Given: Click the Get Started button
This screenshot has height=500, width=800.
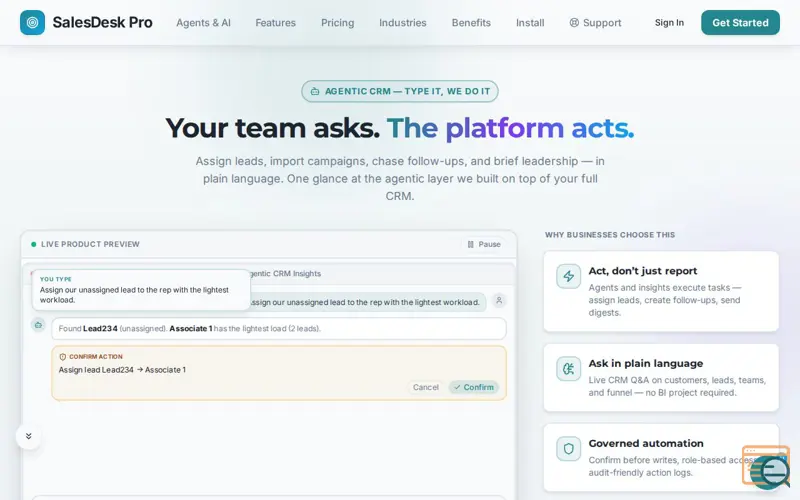Looking at the screenshot, I should [x=740, y=22].
